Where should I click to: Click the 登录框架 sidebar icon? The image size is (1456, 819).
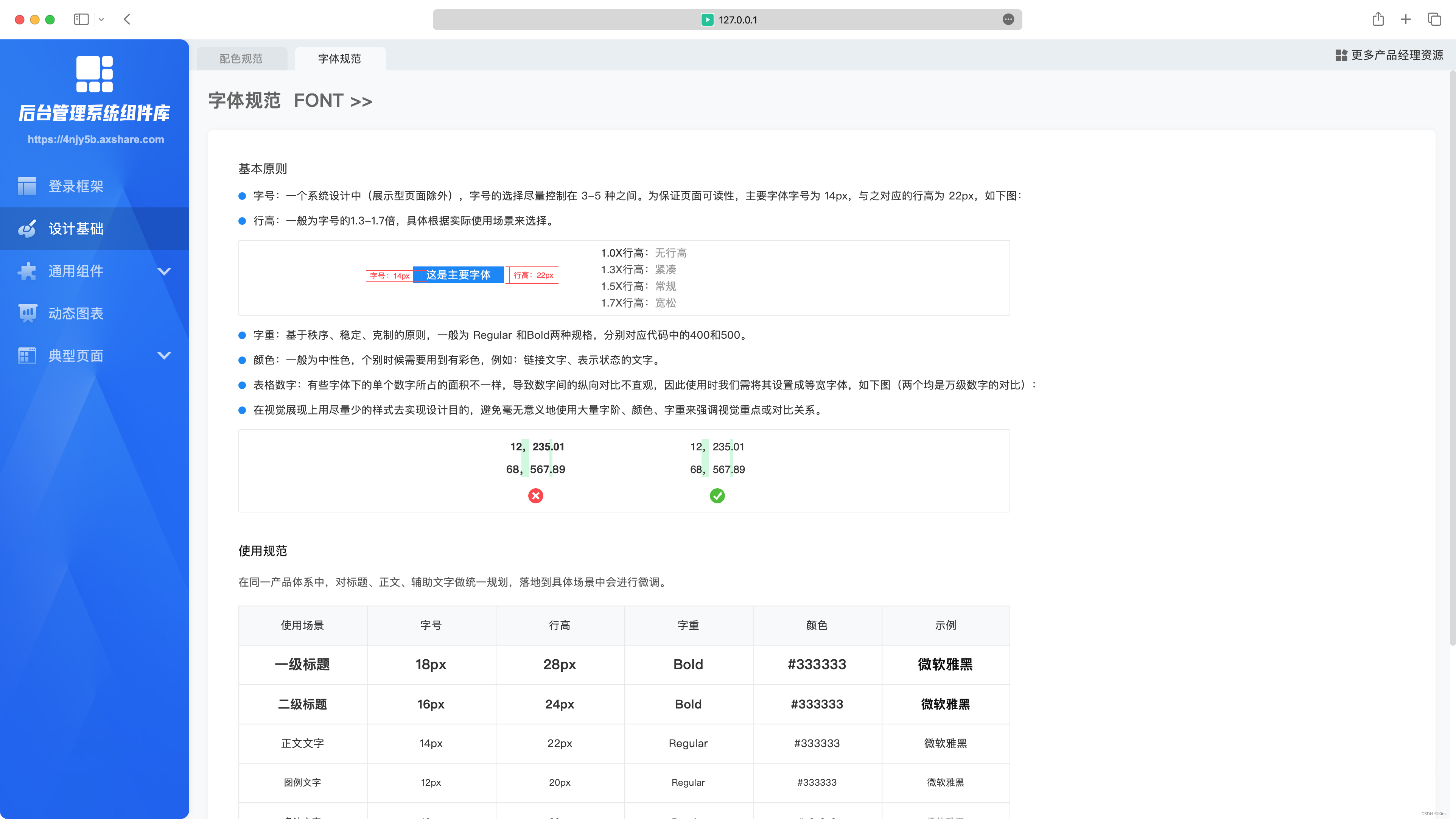[26, 186]
